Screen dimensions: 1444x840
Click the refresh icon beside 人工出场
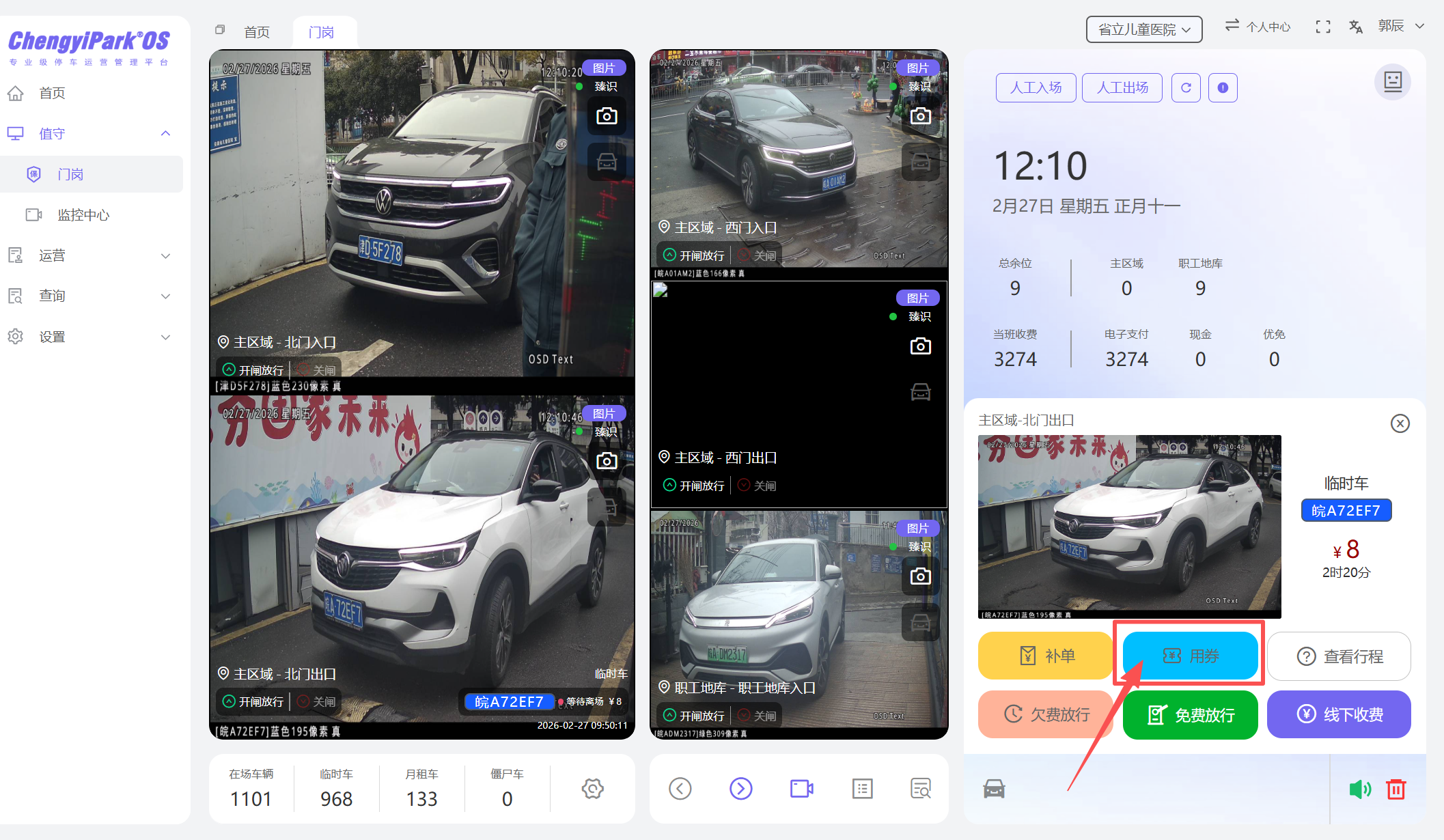click(x=1186, y=87)
